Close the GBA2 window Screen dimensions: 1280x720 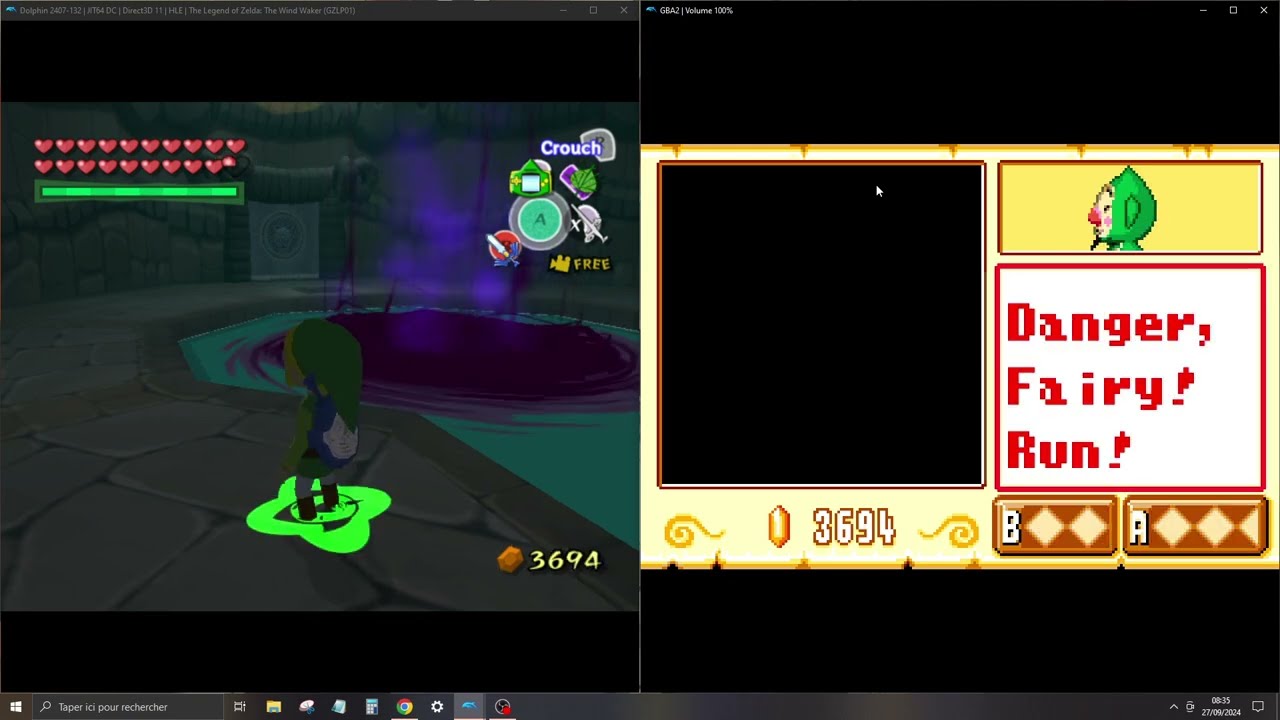click(x=1264, y=10)
